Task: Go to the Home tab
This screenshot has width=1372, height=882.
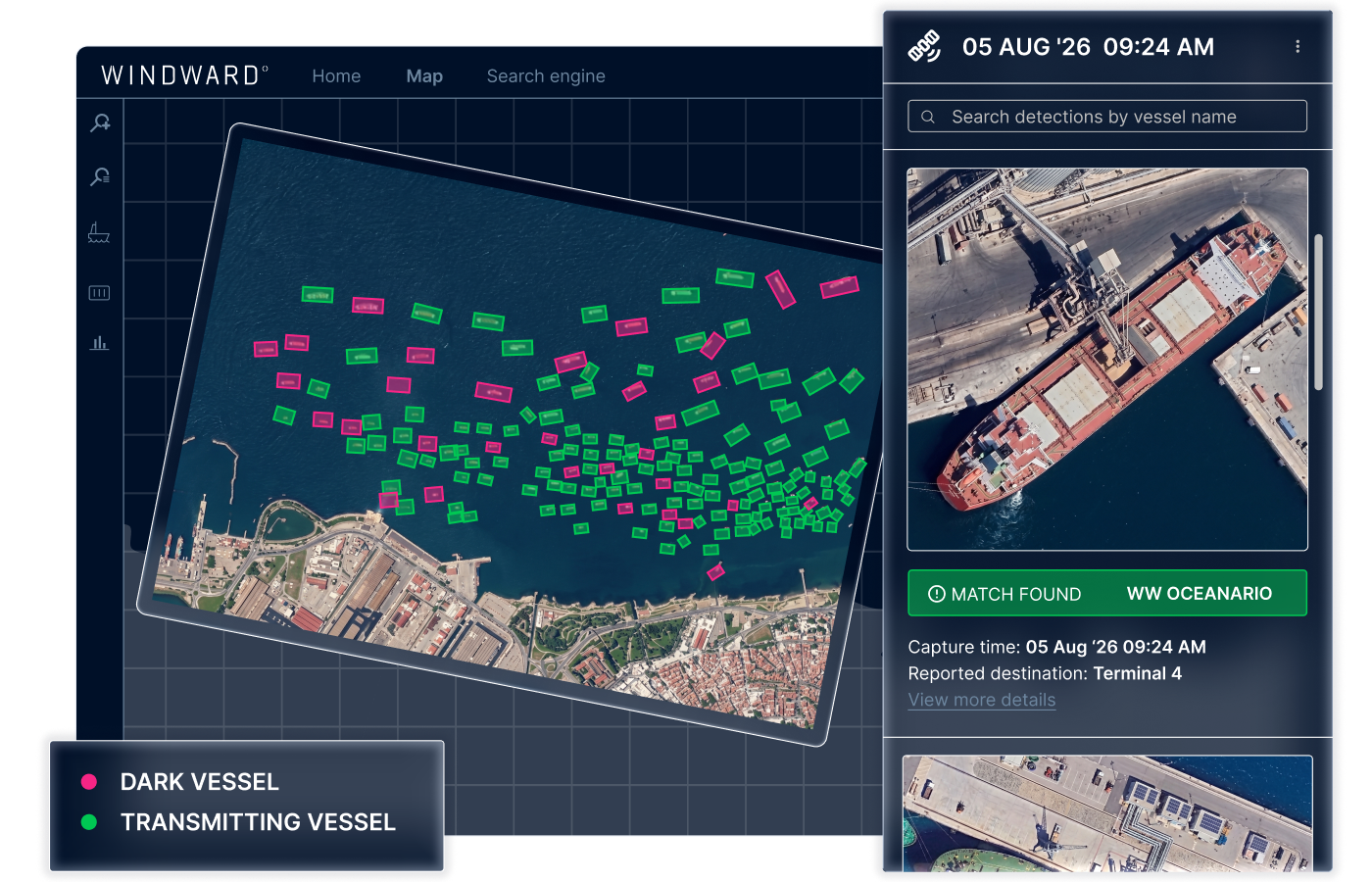Action: pyautogui.click(x=336, y=76)
